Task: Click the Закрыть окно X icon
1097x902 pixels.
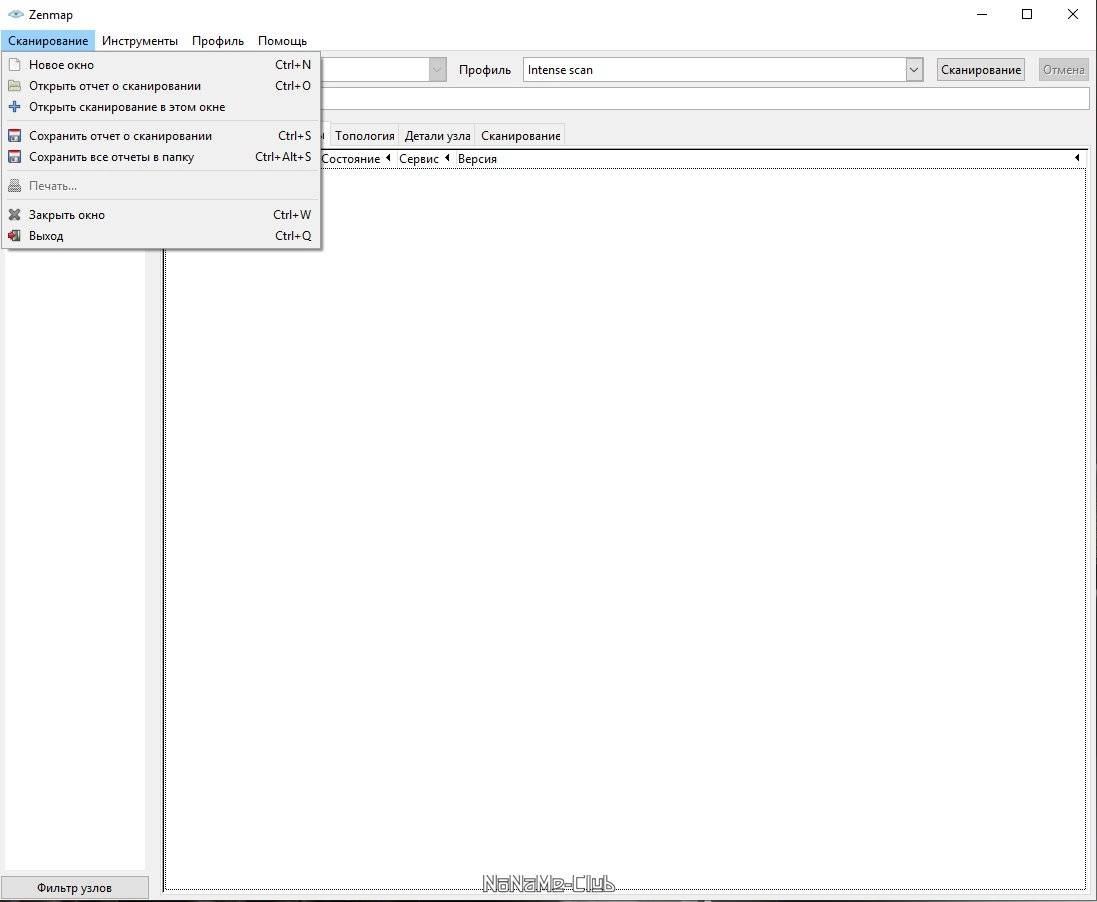Action: click(x=14, y=215)
